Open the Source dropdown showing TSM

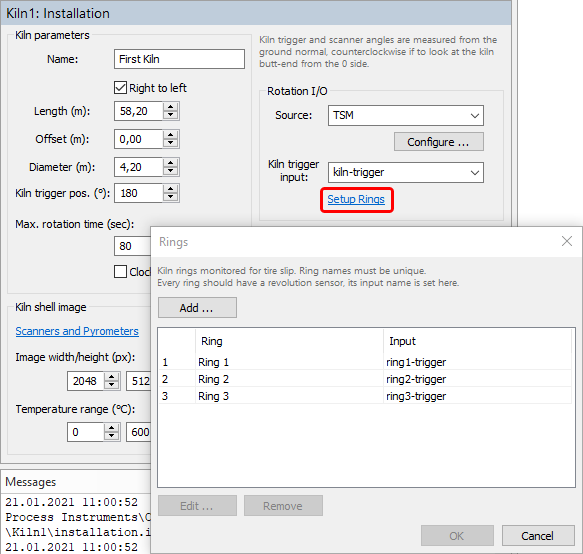point(406,116)
